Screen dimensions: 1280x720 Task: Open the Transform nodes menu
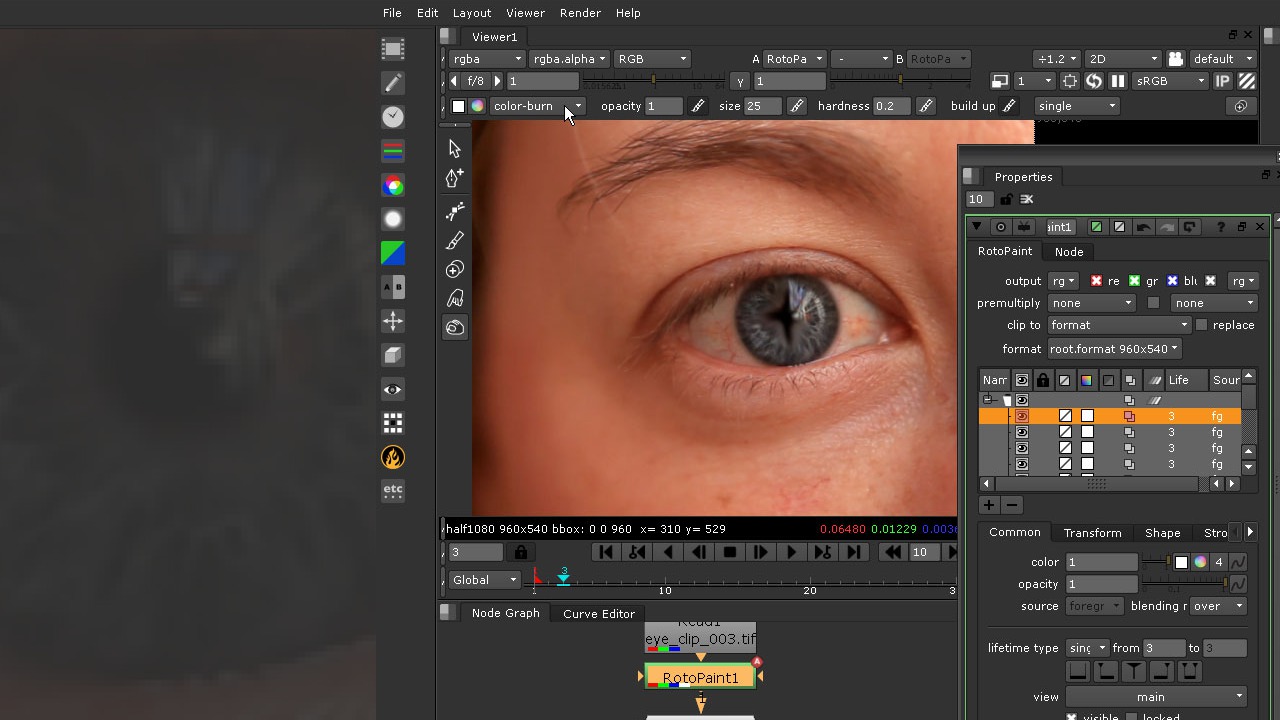pos(393,321)
